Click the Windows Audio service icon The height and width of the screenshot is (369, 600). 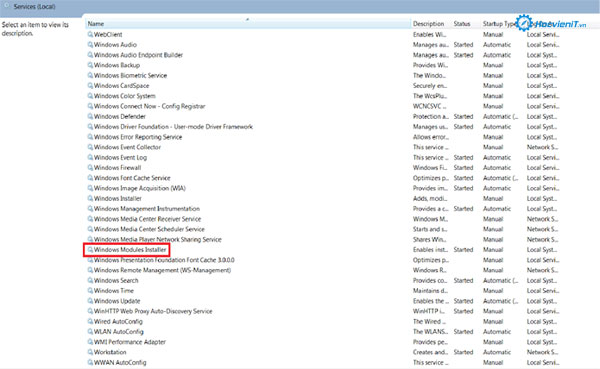point(90,45)
